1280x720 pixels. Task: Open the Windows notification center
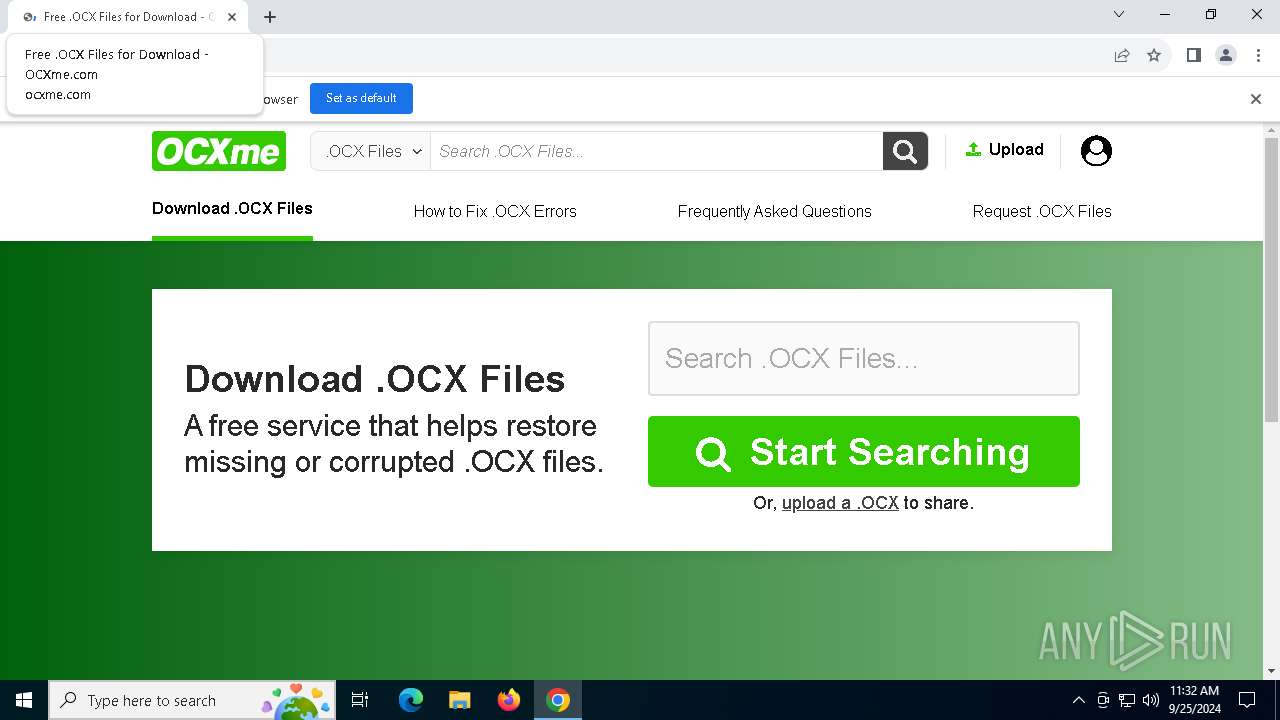(1248, 700)
